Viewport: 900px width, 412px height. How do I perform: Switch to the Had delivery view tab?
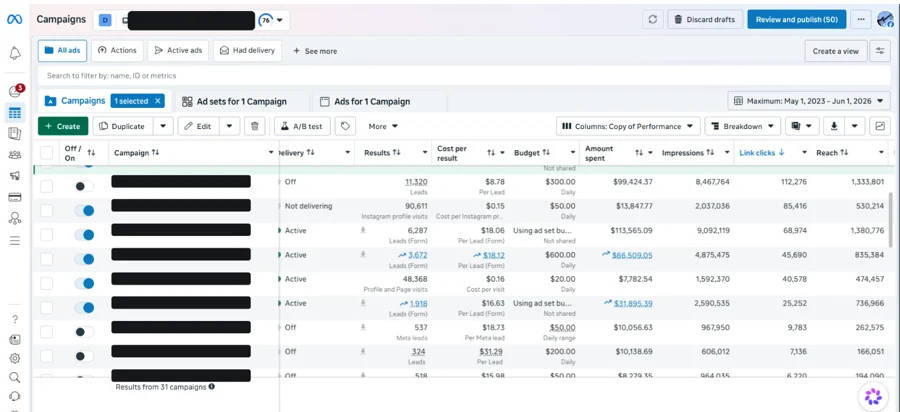pos(247,50)
